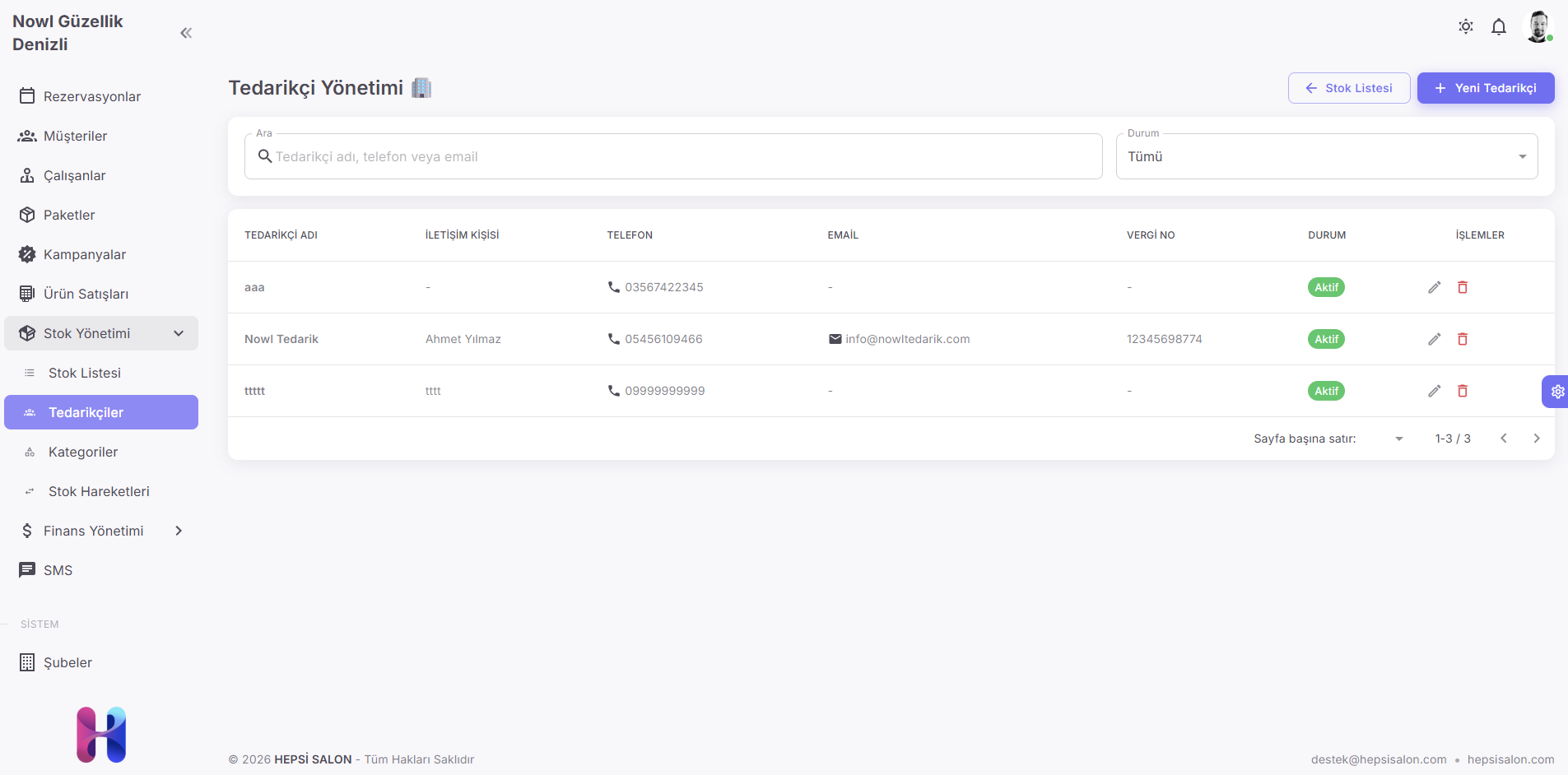The image size is (1568, 775).
Task: Open the floating settings gear panel
Action: pyautogui.click(x=1556, y=392)
